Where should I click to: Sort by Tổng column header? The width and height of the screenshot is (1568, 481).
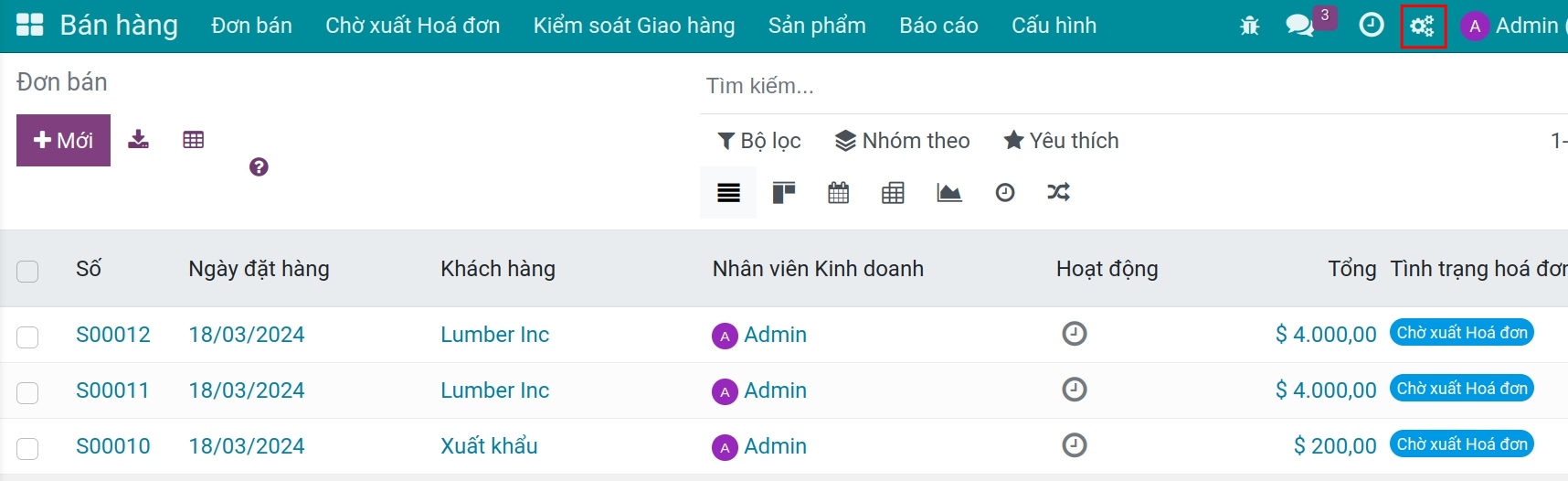pos(1352,269)
